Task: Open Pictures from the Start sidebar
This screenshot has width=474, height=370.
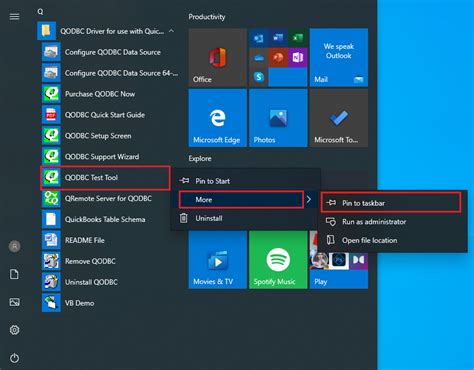Action: point(14,302)
